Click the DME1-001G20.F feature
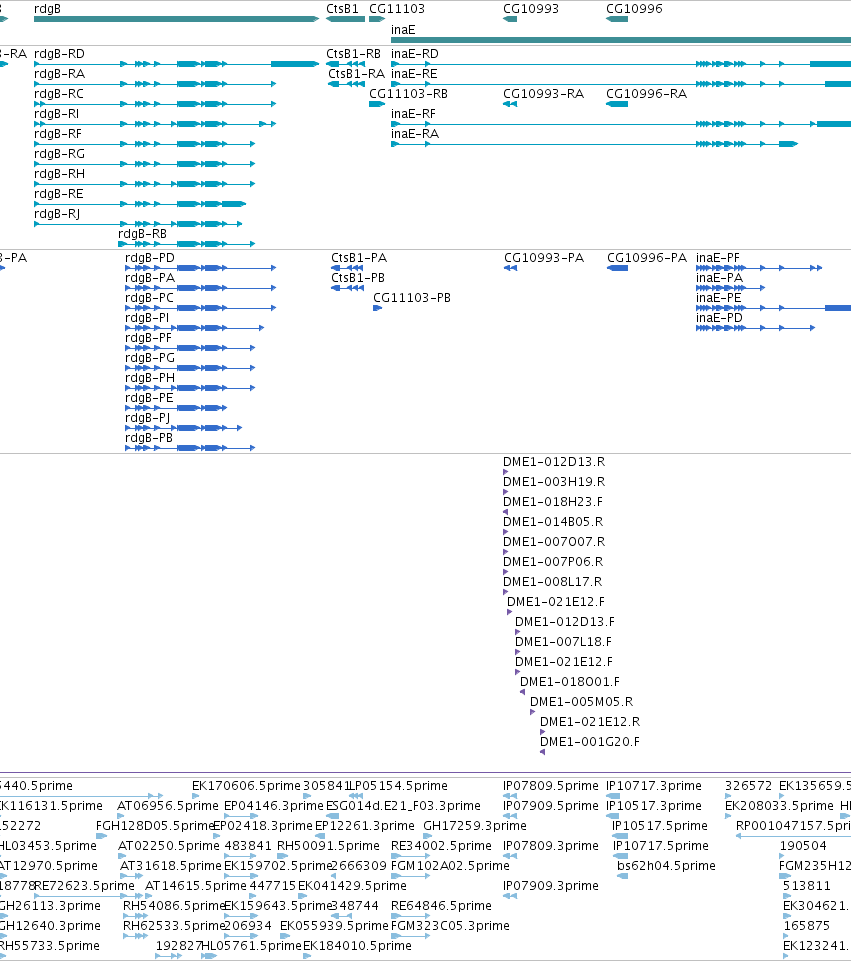This screenshot has height=961, width=851. coord(589,742)
